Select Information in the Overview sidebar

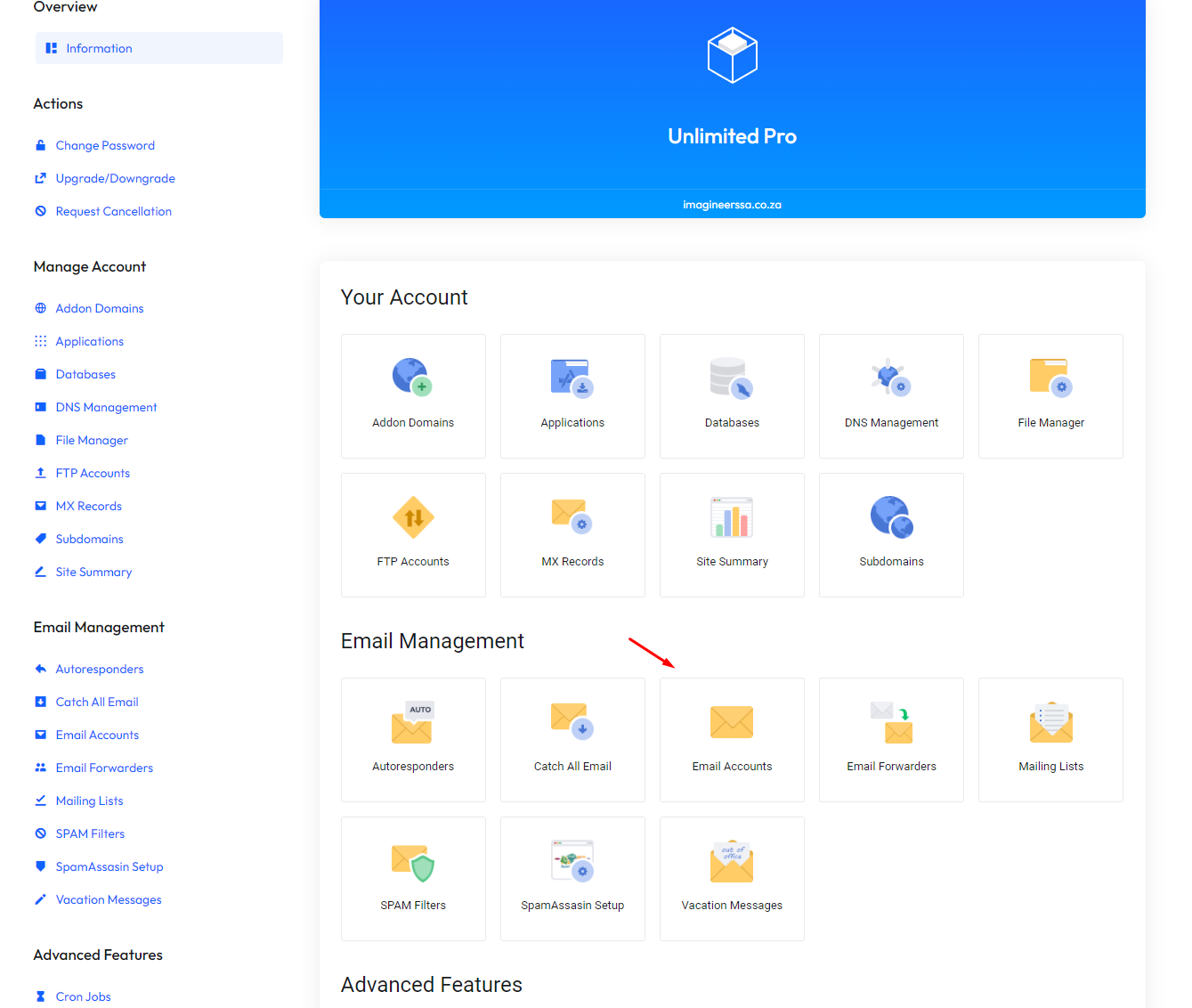99,48
